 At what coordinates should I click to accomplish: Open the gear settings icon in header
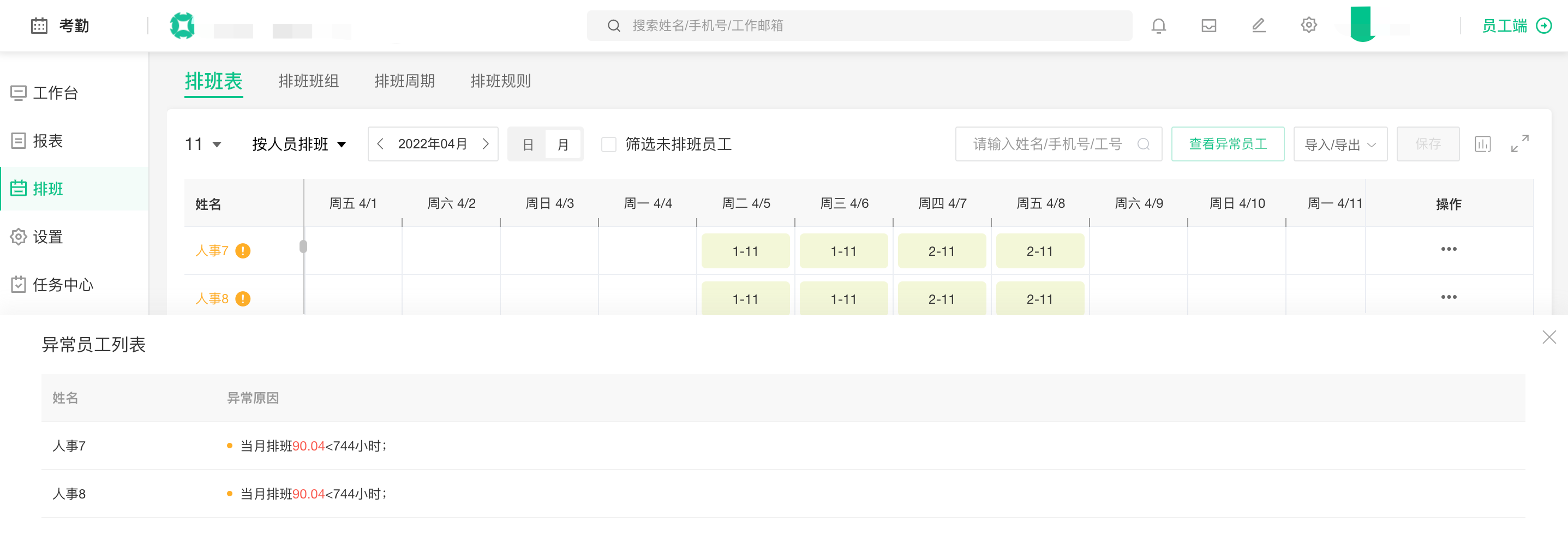(x=1308, y=26)
